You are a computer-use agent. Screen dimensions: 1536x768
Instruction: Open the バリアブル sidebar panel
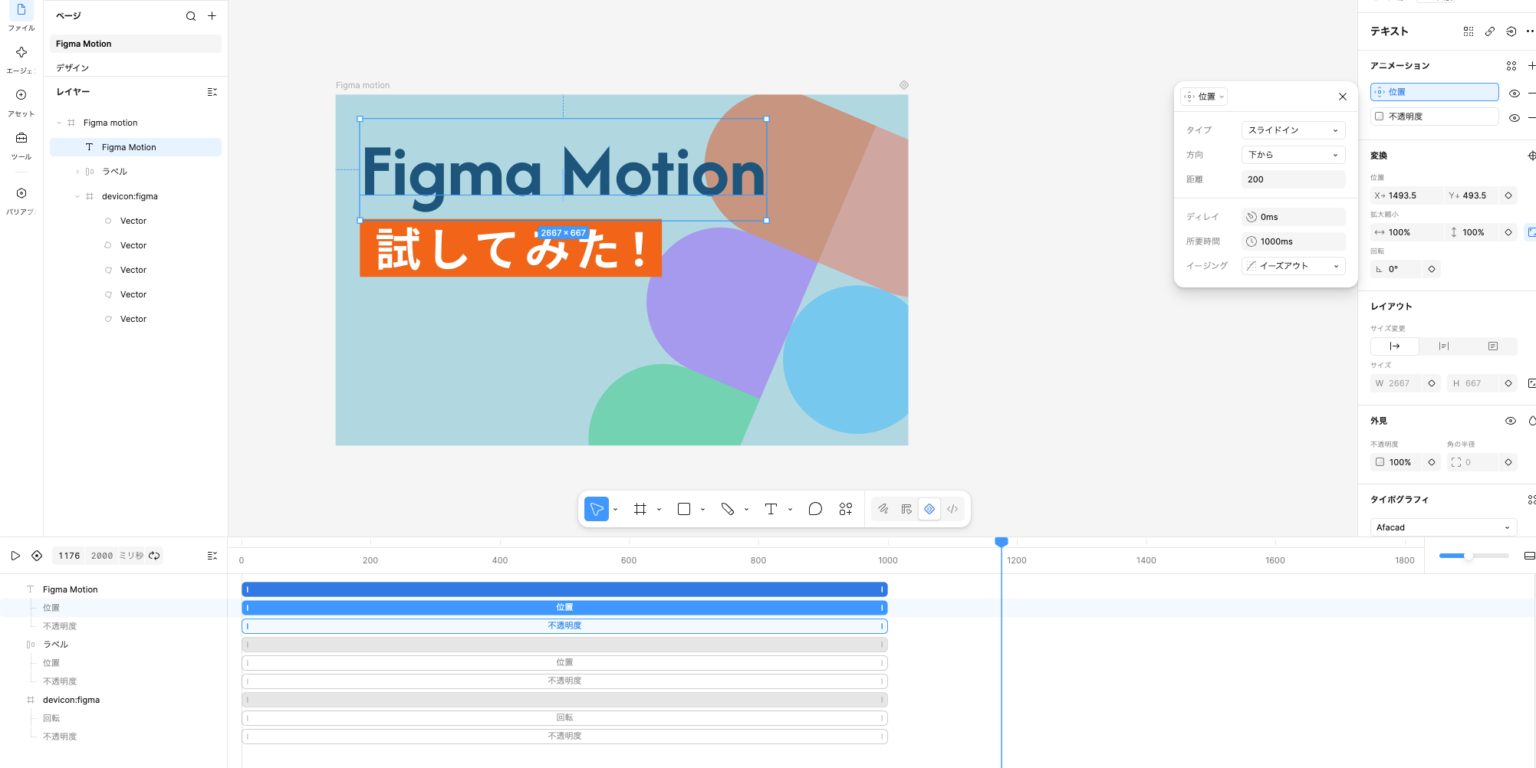pos(21,200)
